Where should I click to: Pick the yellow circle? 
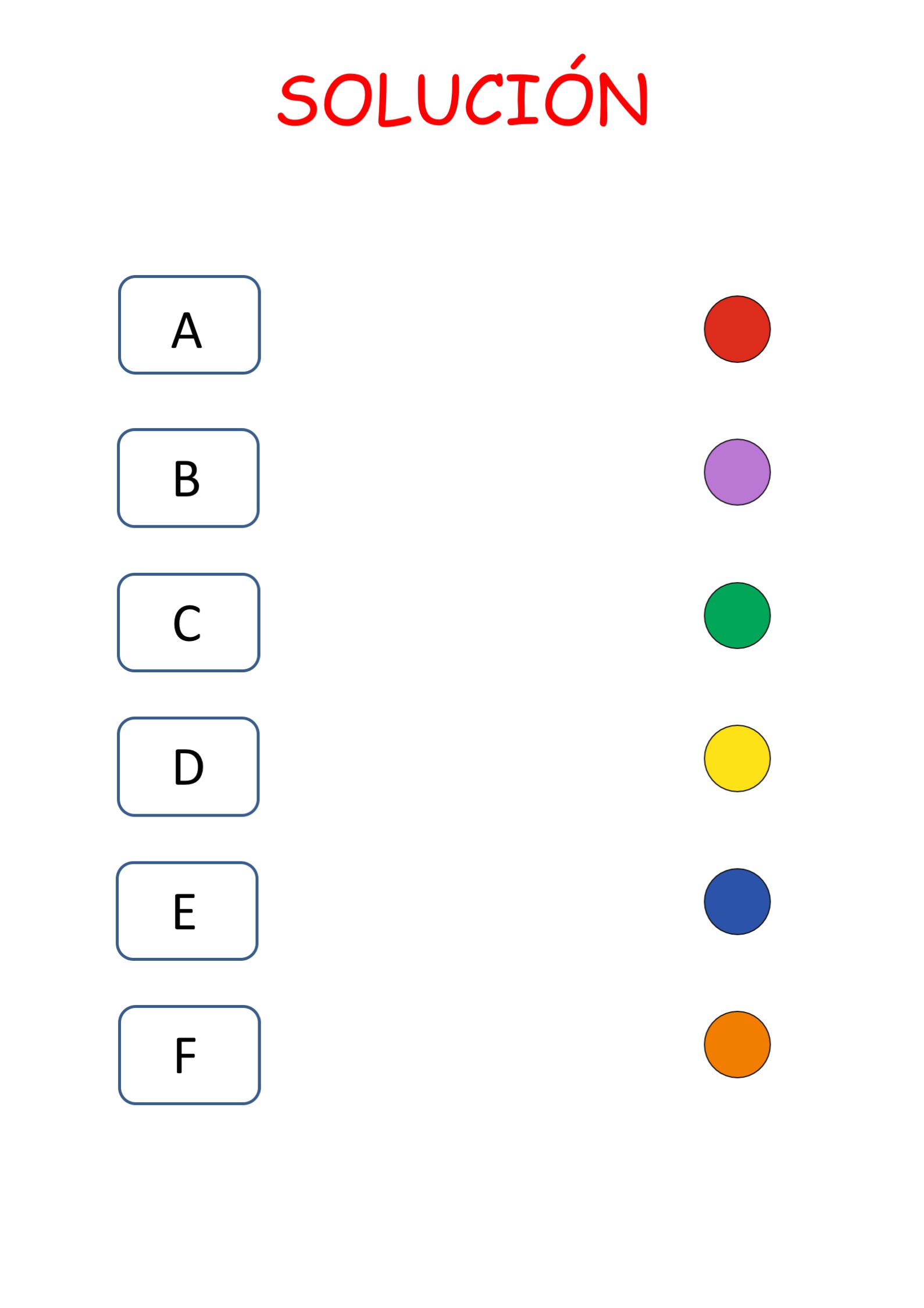(x=737, y=758)
